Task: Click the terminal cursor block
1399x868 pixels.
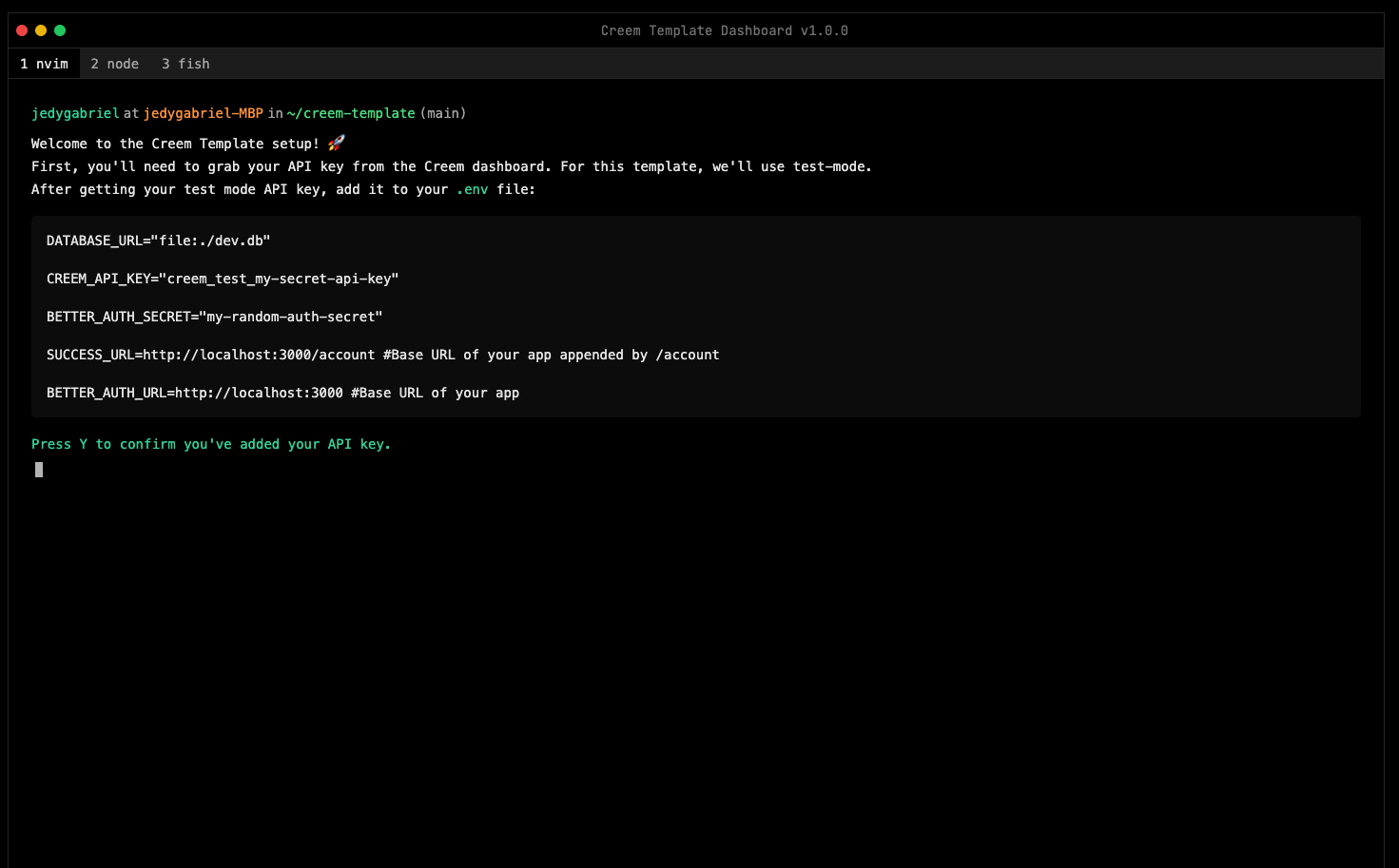Action: coord(39,470)
